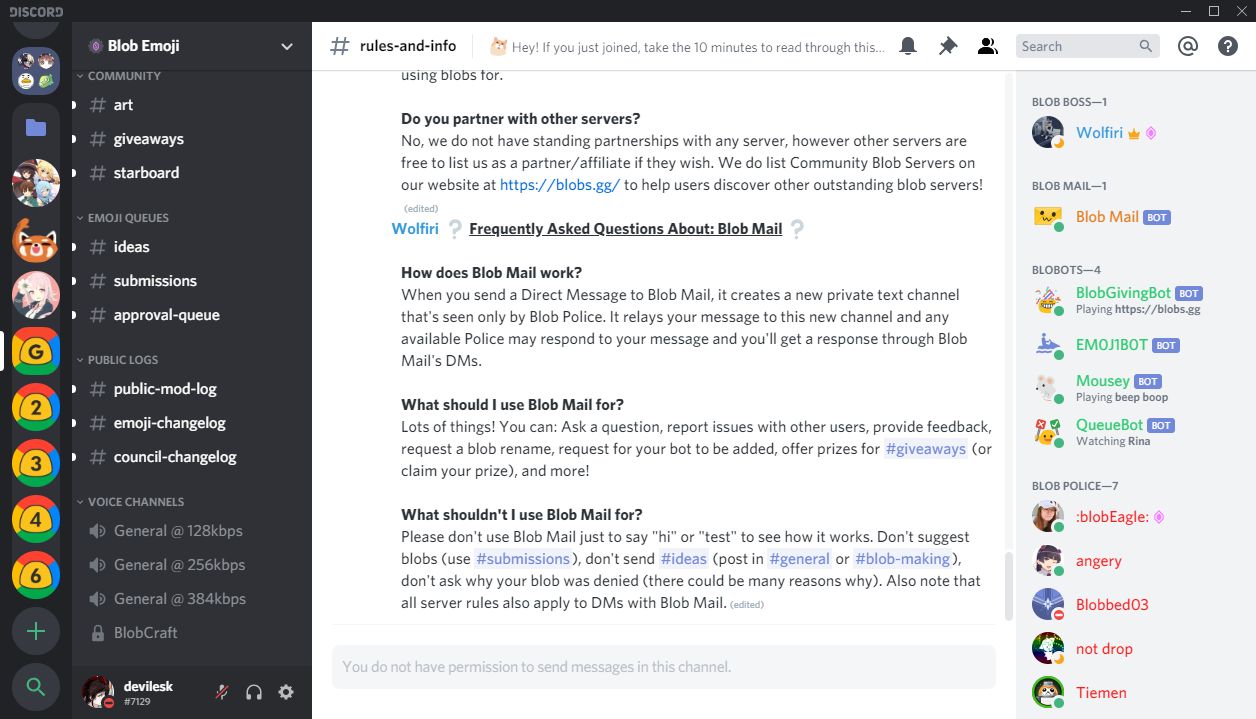Deafen audio with headphones icon
This screenshot has height=719, width=1256.
point(253,692)
